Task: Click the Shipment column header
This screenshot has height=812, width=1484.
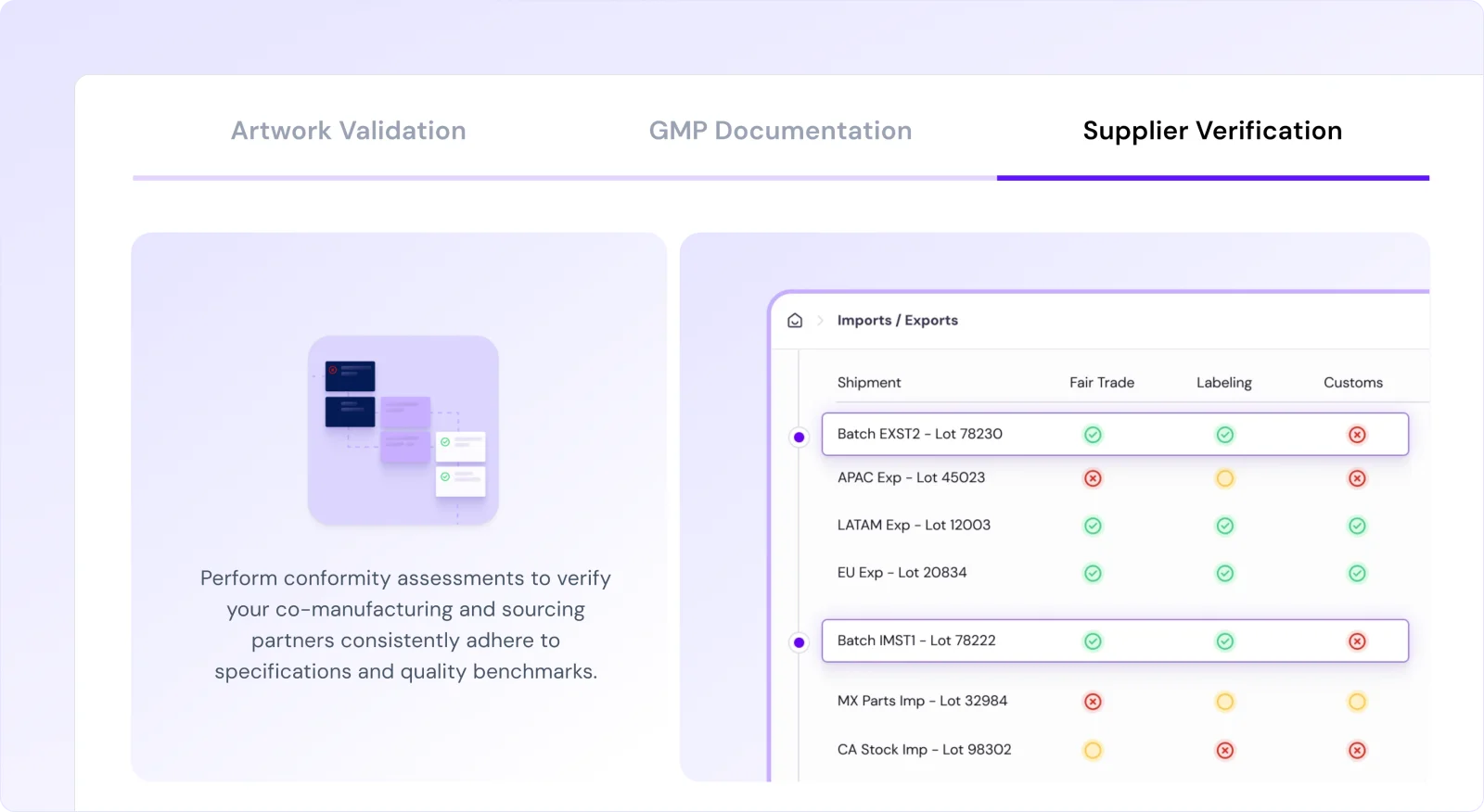Action: pos(869,382)
